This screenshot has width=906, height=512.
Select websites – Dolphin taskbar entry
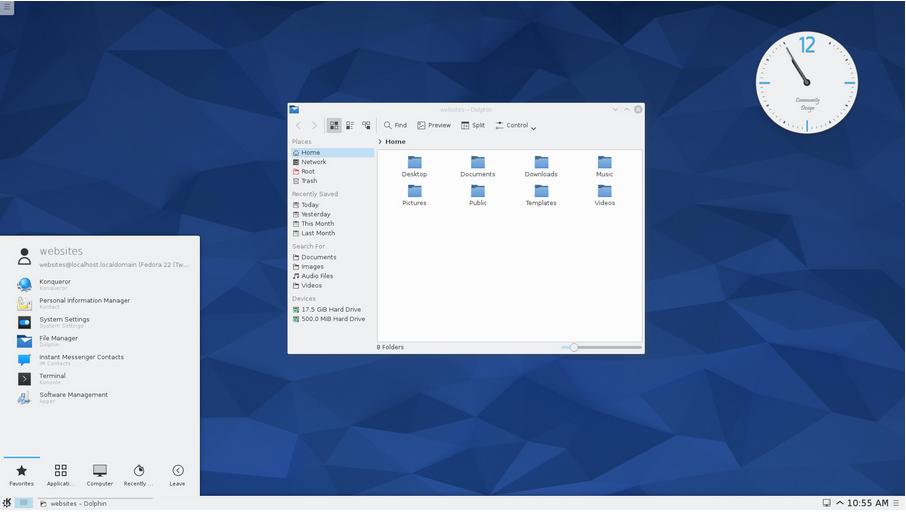point(95,504)
